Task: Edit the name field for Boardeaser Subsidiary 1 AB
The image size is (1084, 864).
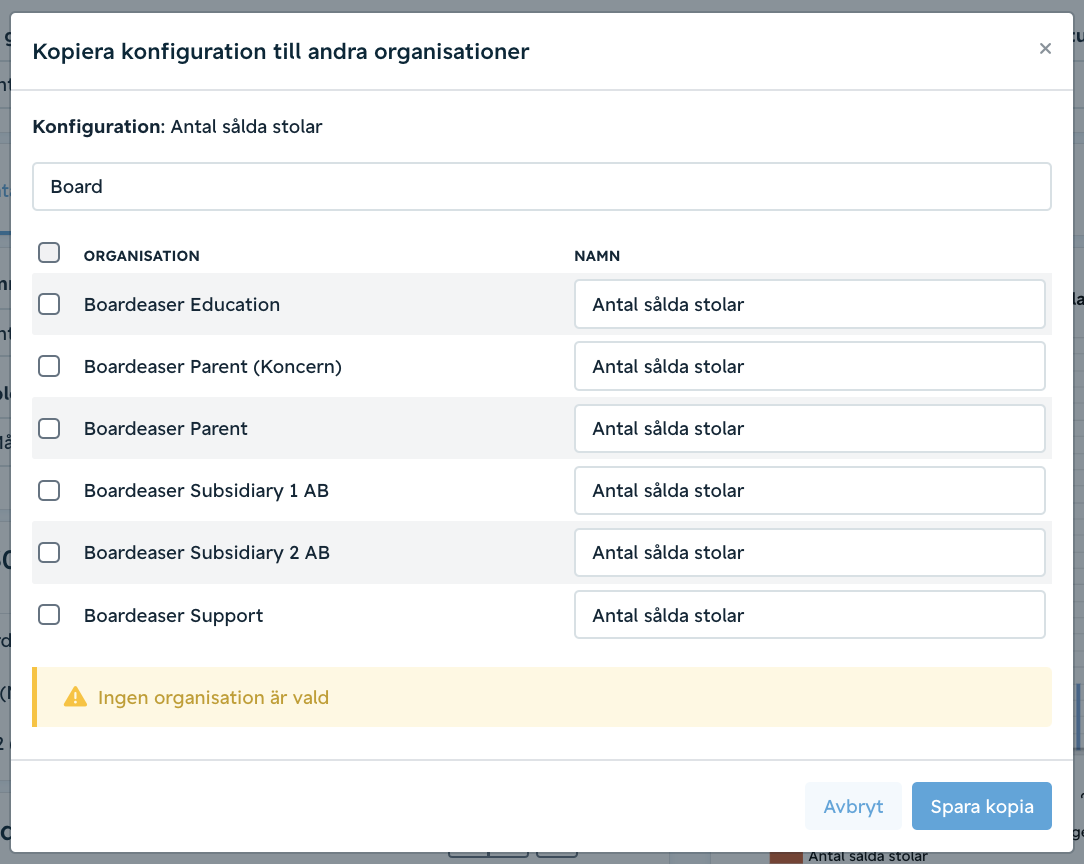Action: 810,491
